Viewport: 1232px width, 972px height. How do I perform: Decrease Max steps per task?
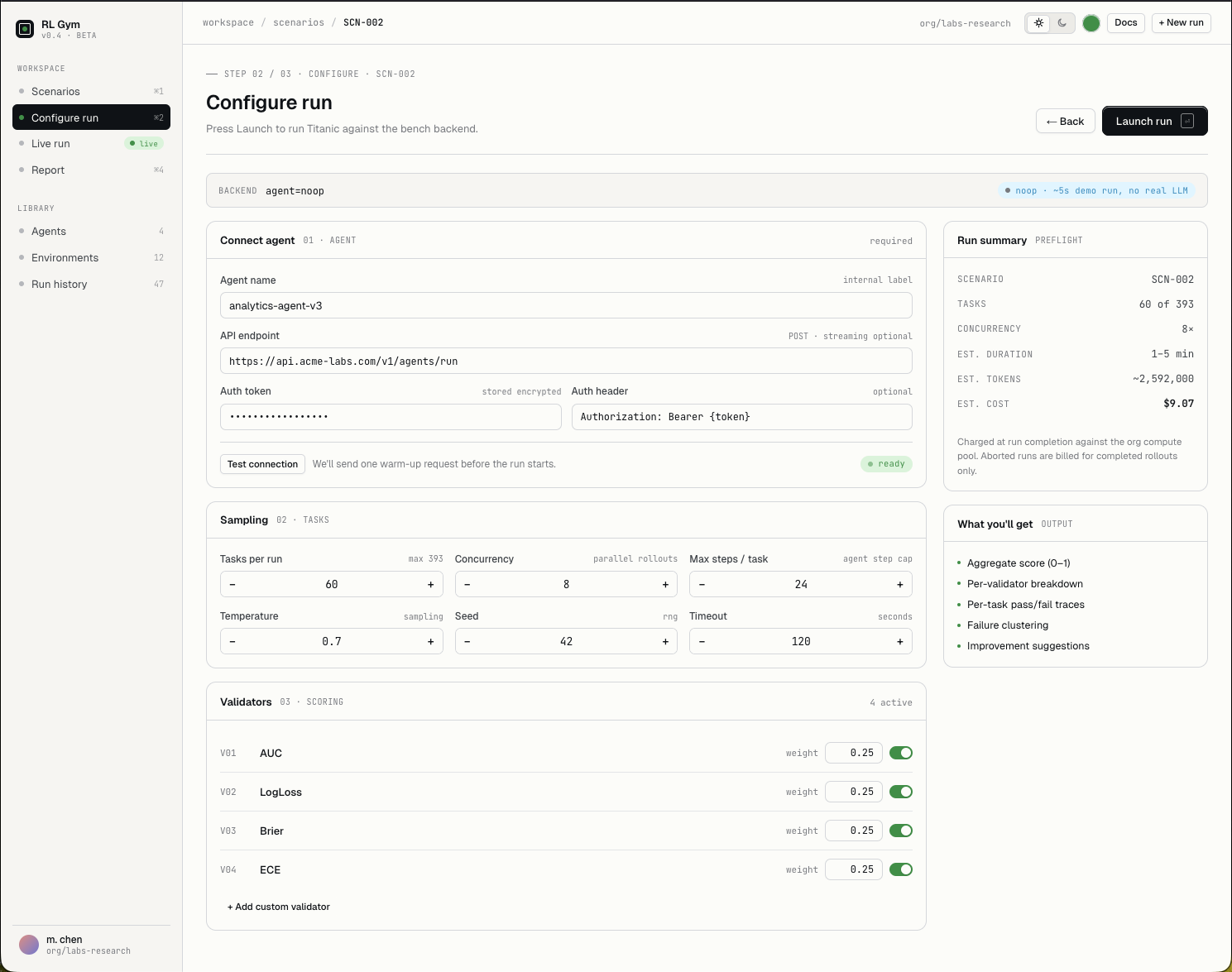(702, 584)
